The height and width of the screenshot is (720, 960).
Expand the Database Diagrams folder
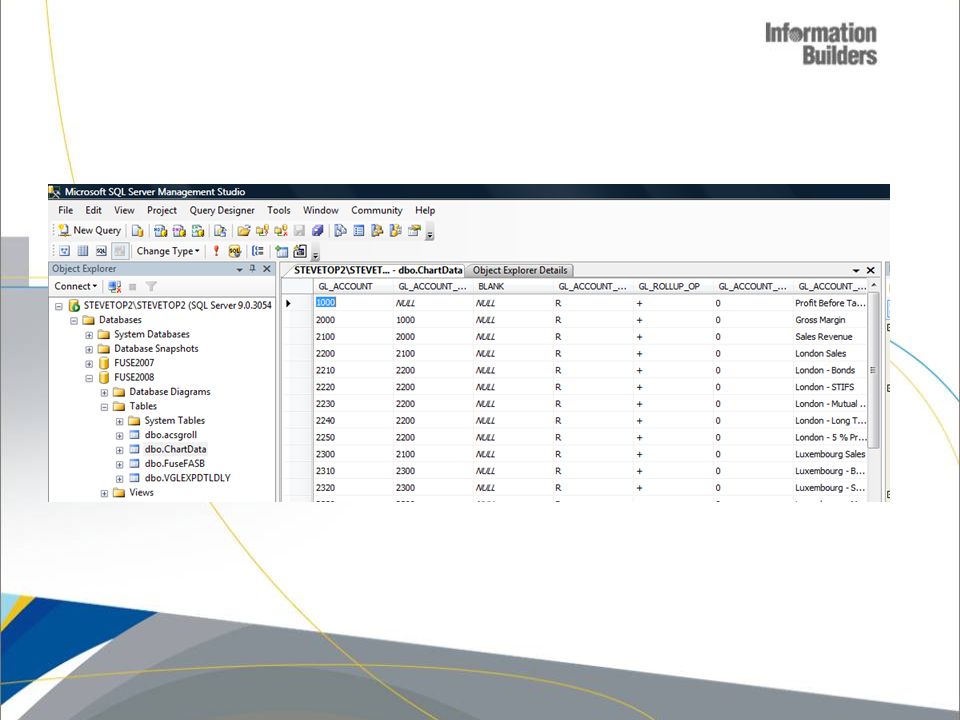pos(105,392)
